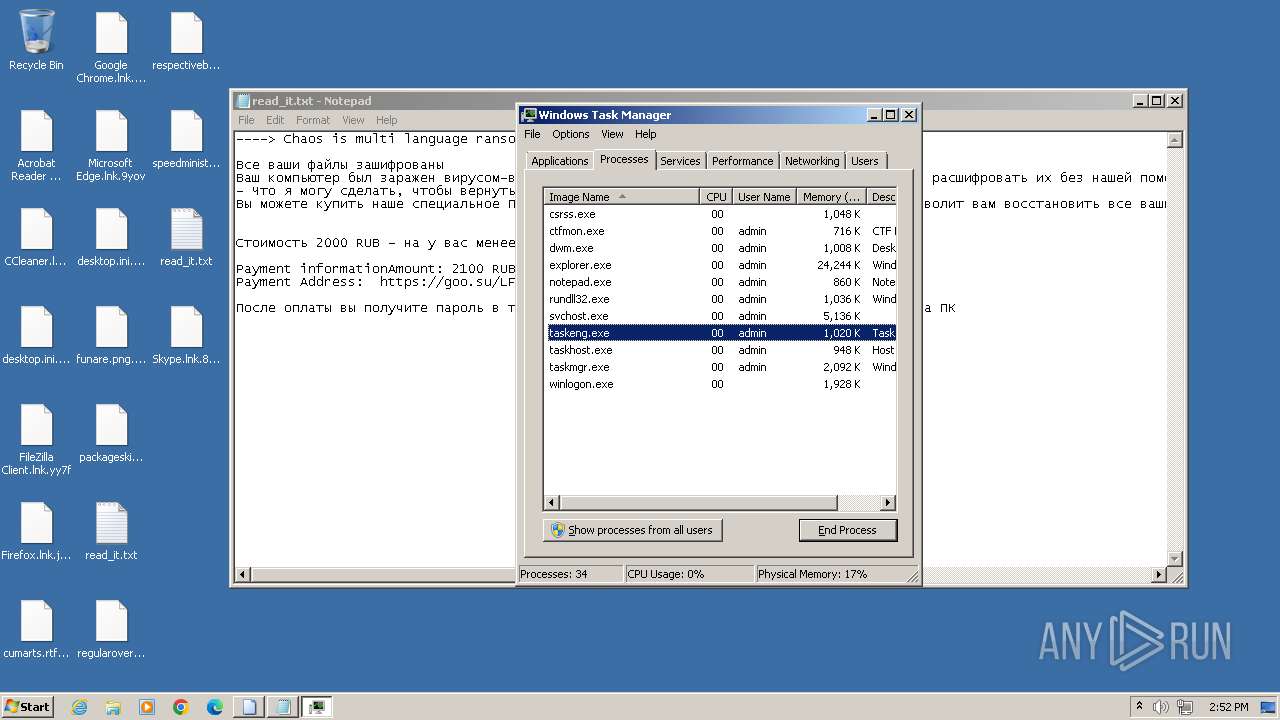
Task: Open Task Manager File menu
Action: click(x=532, y=134)
